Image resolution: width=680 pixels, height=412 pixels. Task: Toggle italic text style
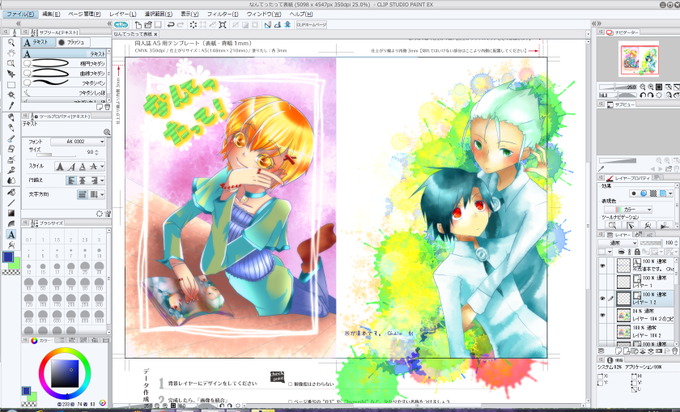click(71, 167)
